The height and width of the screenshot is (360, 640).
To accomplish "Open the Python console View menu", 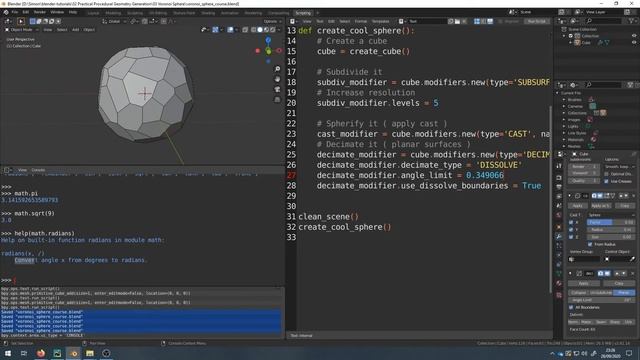I will pyautogui.click(x=22, y=170).
